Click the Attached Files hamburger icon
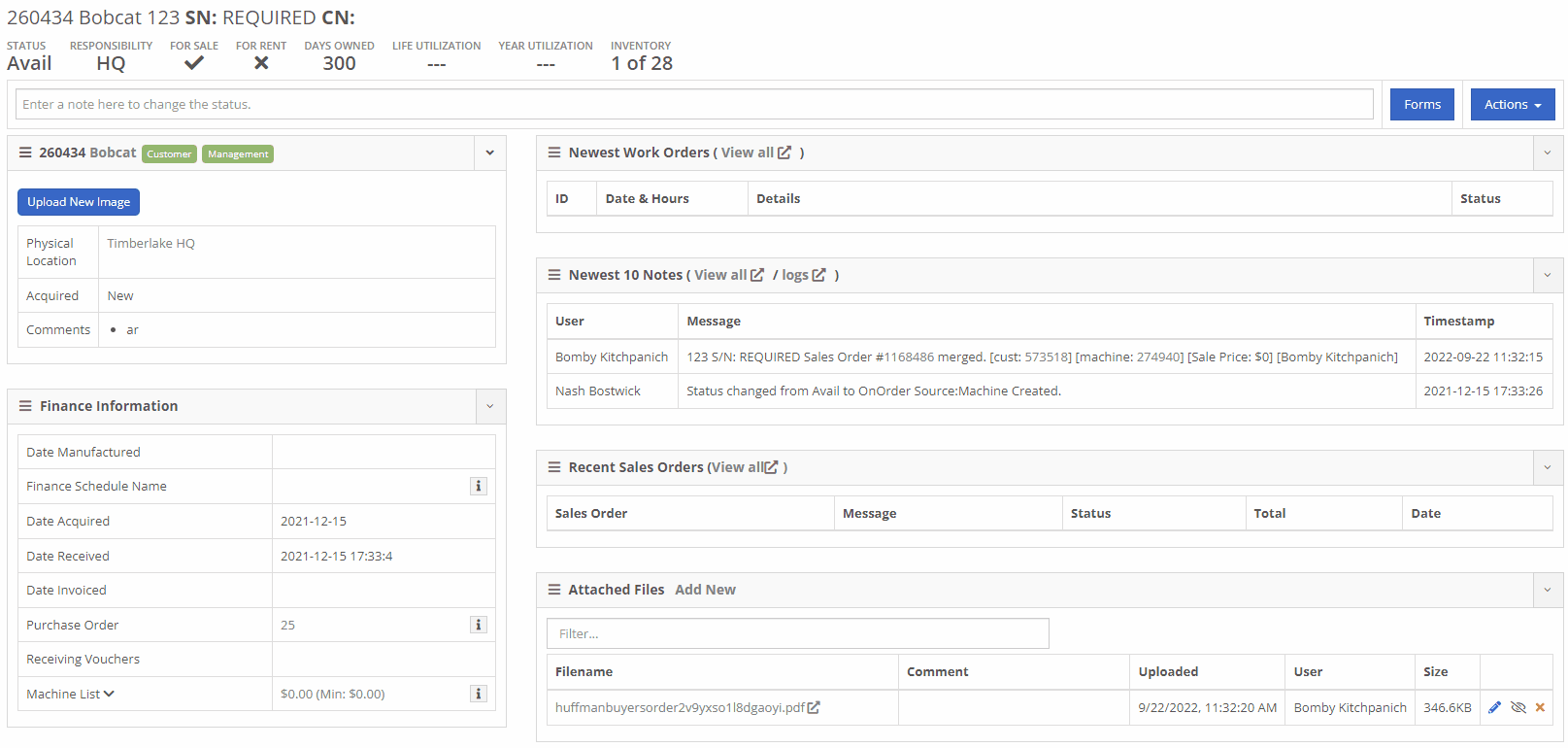Screen dimensions: 1568x748 [554, 590]
